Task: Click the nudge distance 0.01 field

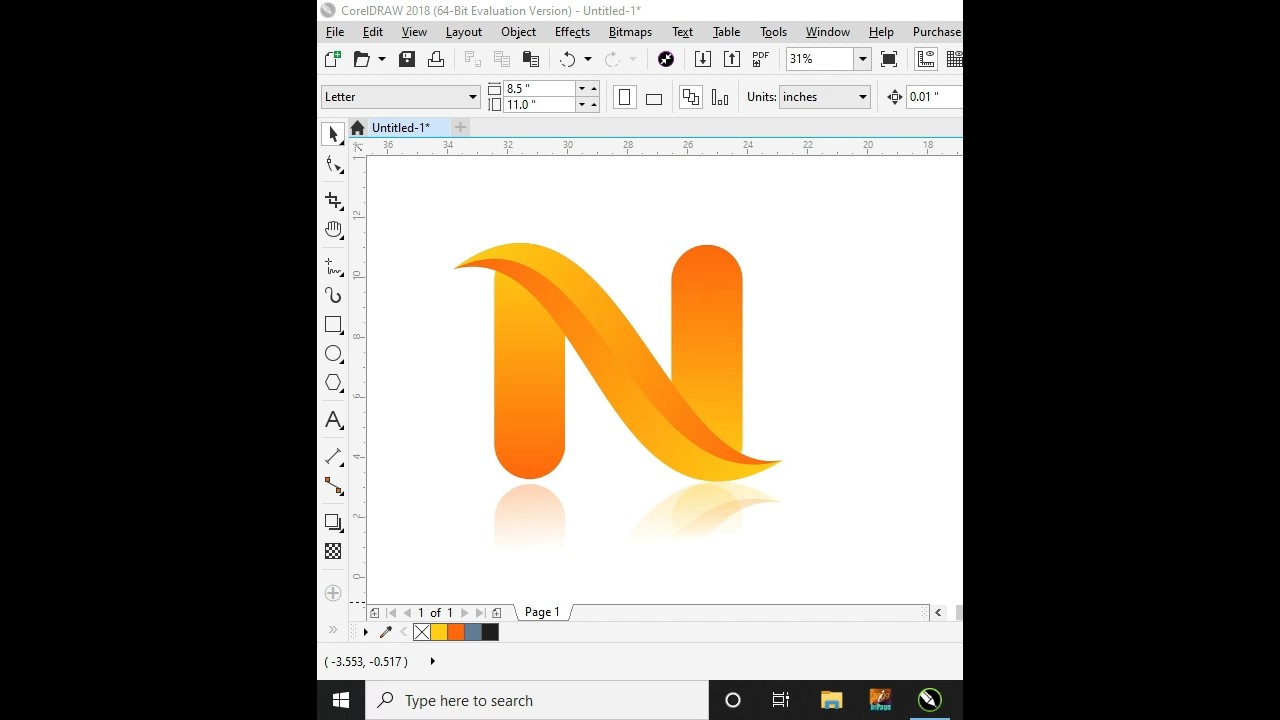Action: (x=934, y=97)
